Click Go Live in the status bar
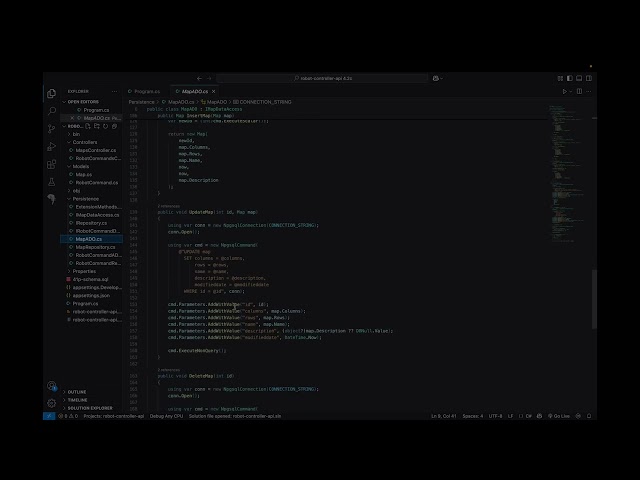Screen dimensions: 640x480 (559, 416)
